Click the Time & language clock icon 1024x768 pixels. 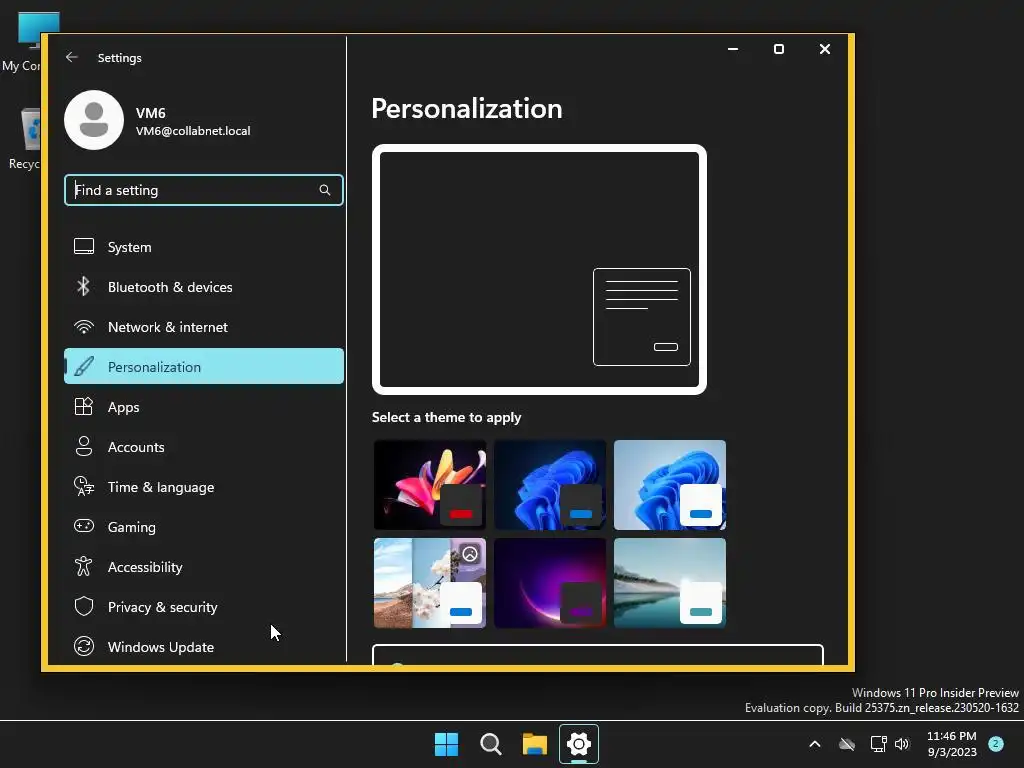(x=84, y=487)
